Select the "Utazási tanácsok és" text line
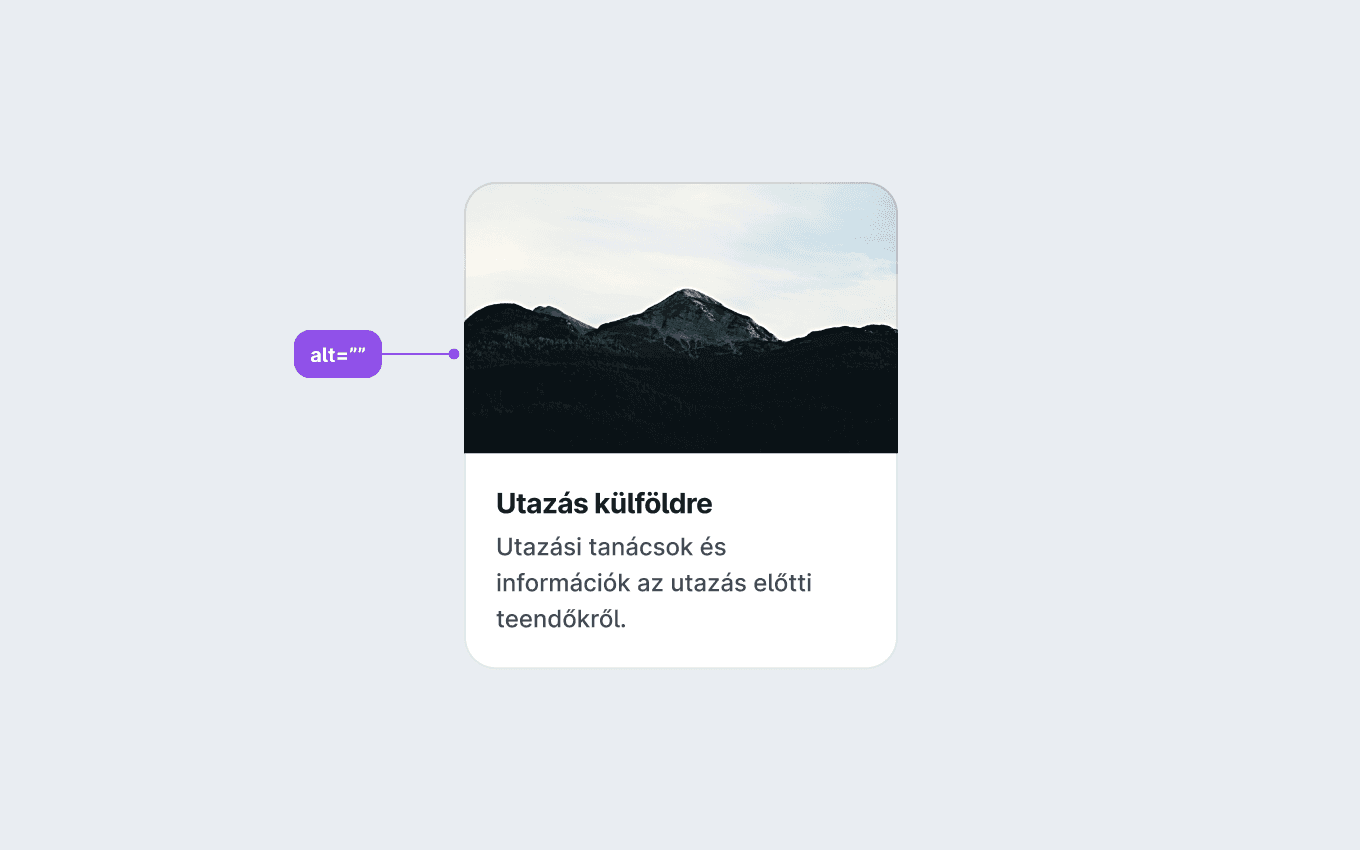Viewport: 1360px width, 850px height. pos(611,548)
